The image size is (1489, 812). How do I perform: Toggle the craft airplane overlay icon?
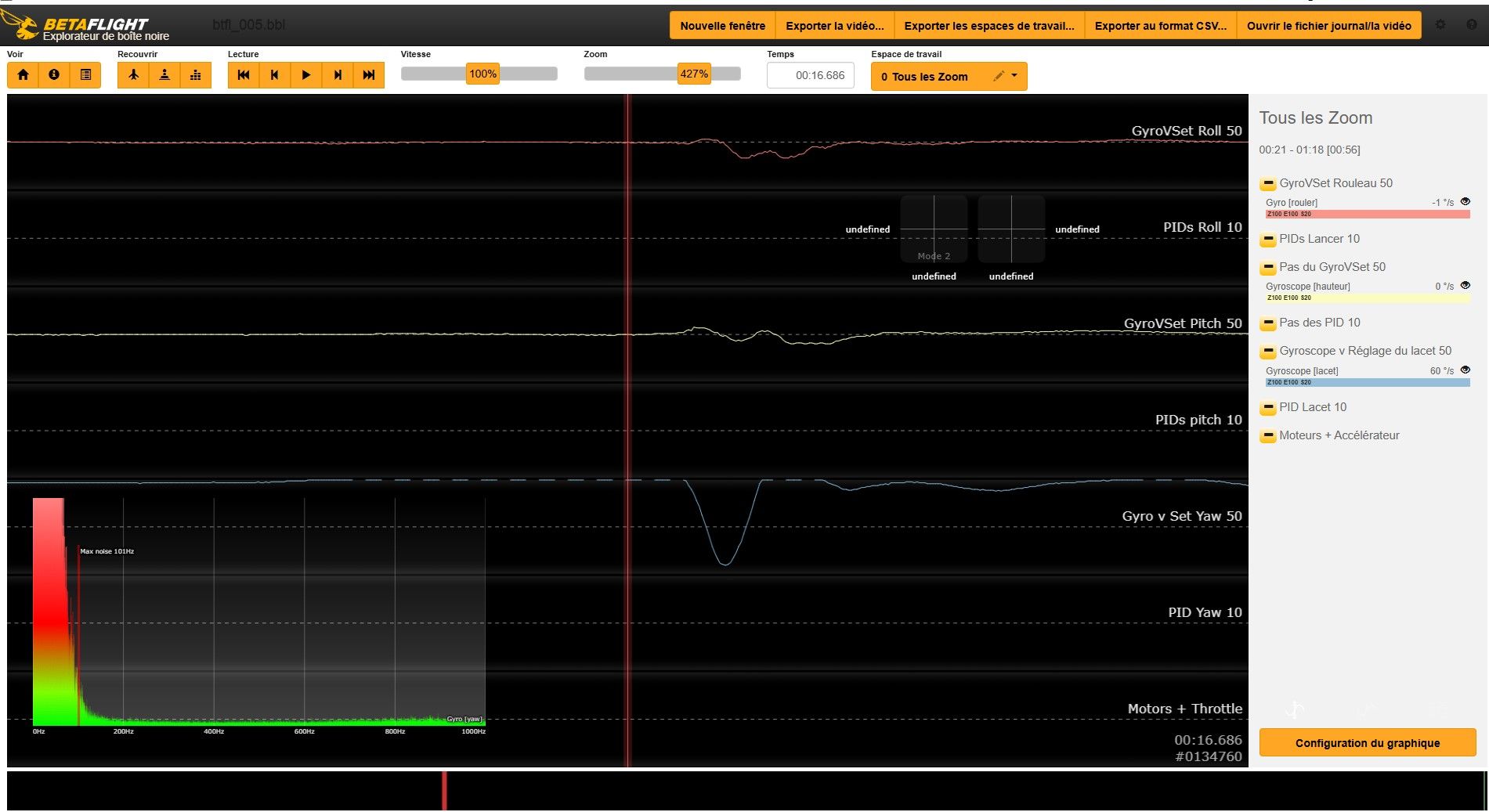133,75
